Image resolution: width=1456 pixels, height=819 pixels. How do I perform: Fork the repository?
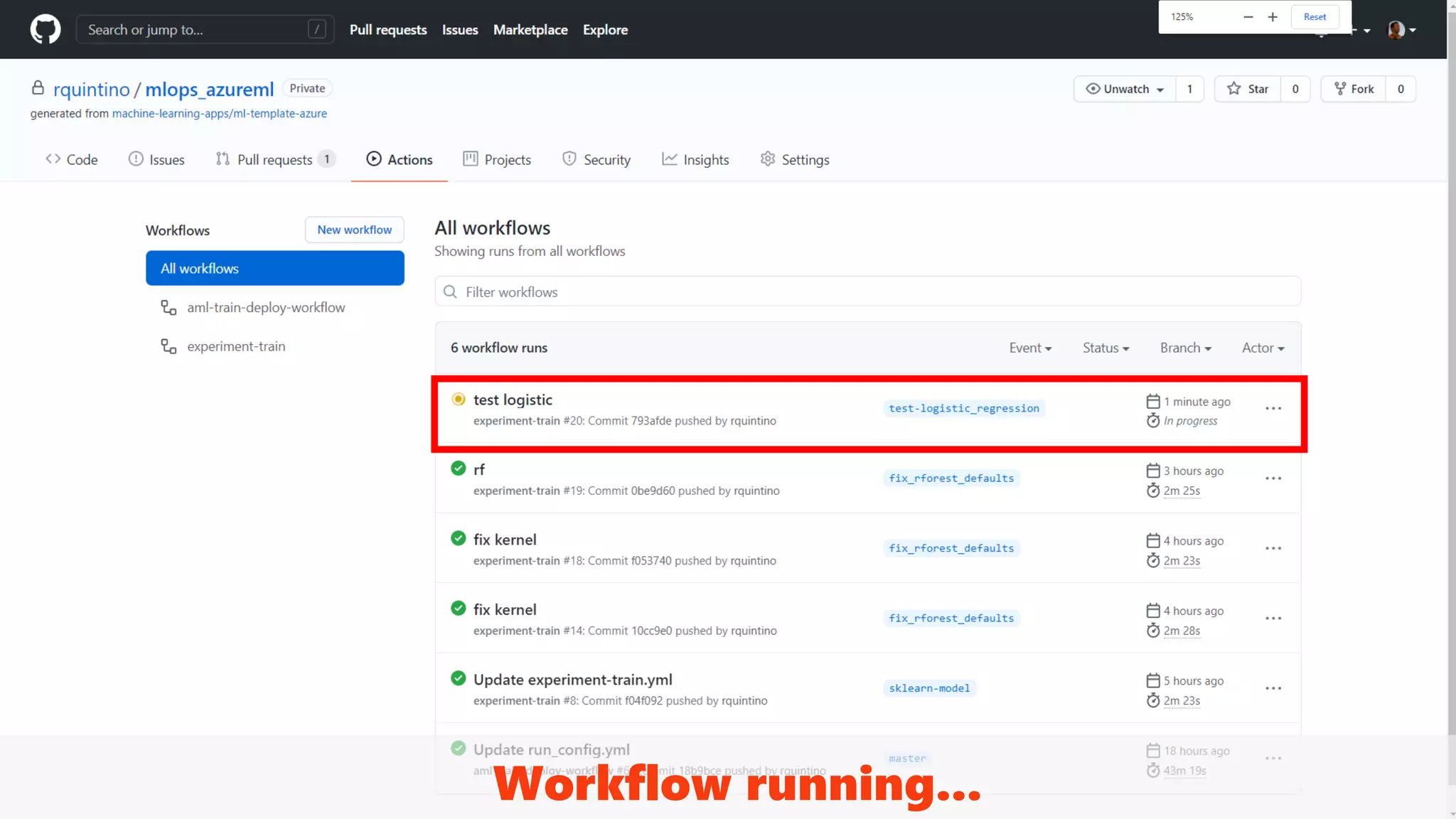(x=1354, y=89)
